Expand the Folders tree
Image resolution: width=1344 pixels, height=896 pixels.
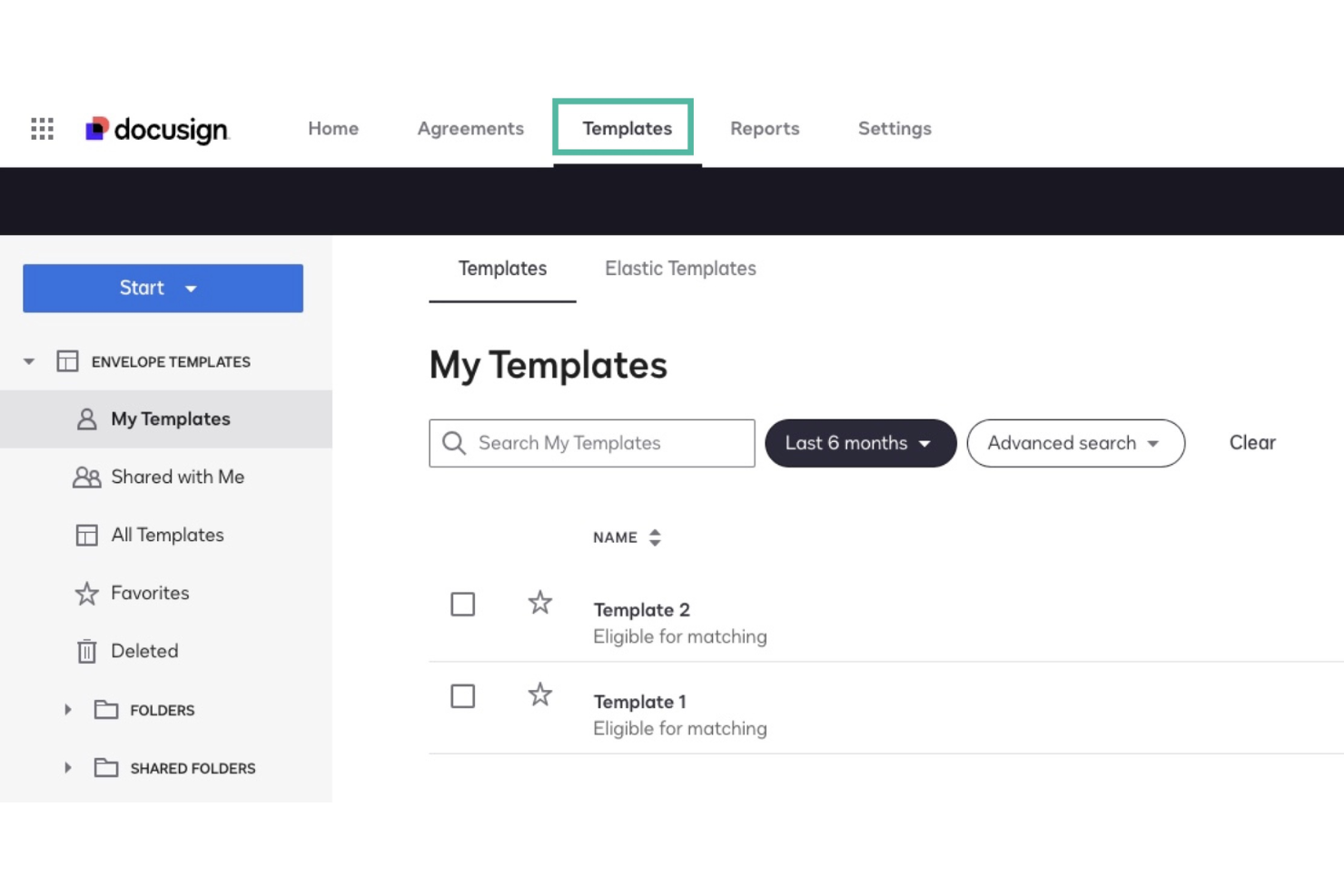(x=67, y=710)
